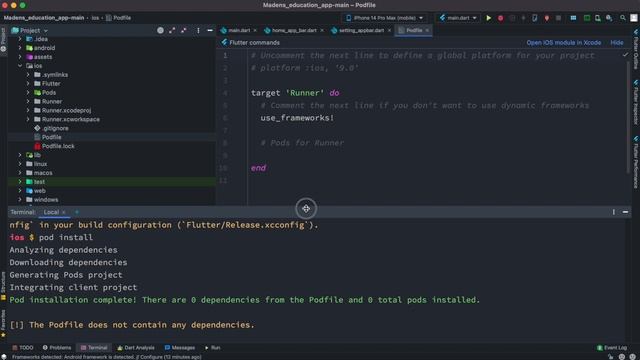Image resolution: width=640 pixels, height=360 pixels.
Task: Open the Favorites side tool window
Action: (3, 323)
